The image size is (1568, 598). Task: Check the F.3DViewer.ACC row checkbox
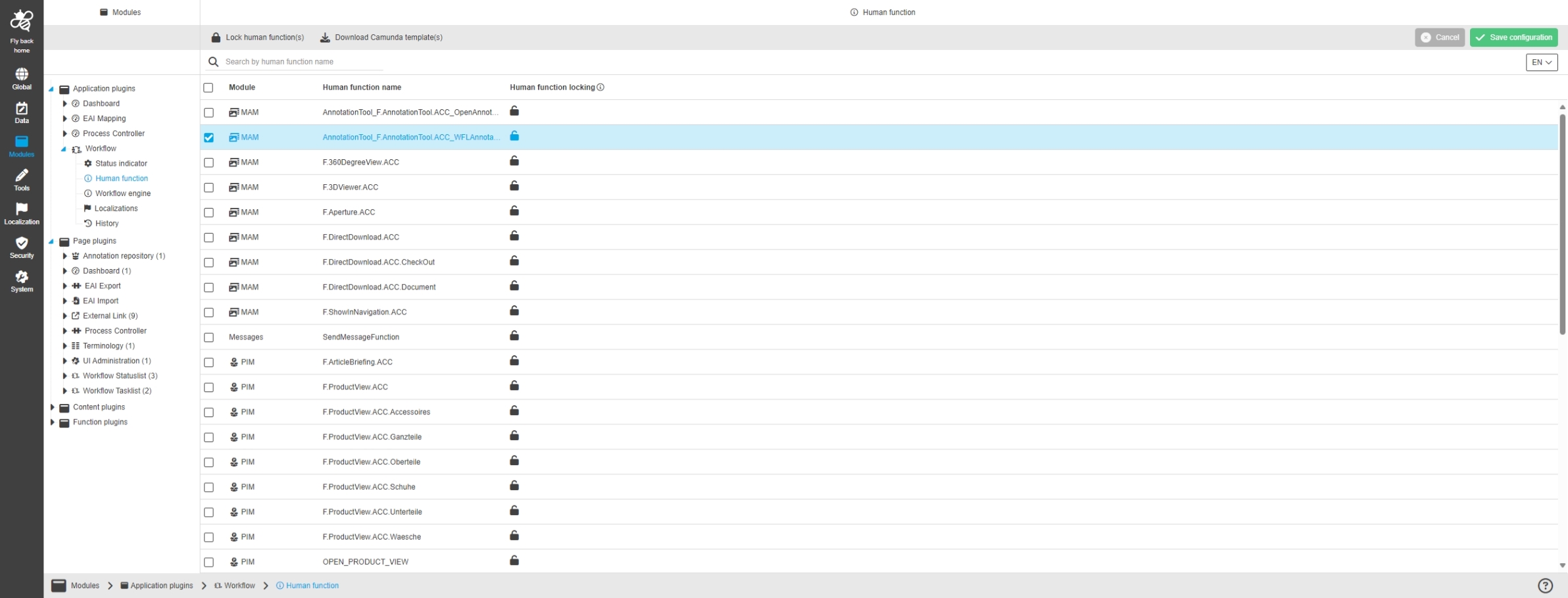coord(208,187)
